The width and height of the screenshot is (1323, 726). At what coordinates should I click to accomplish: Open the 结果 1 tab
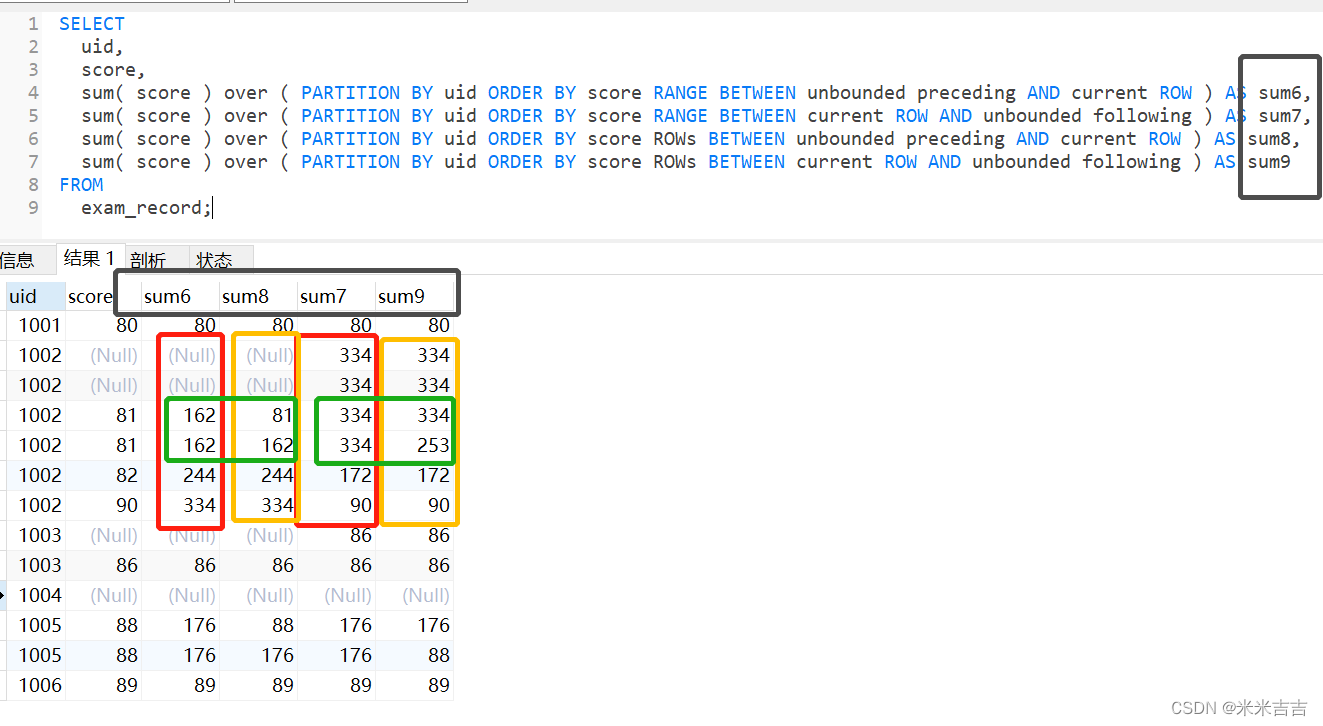[x=90, y=259]
